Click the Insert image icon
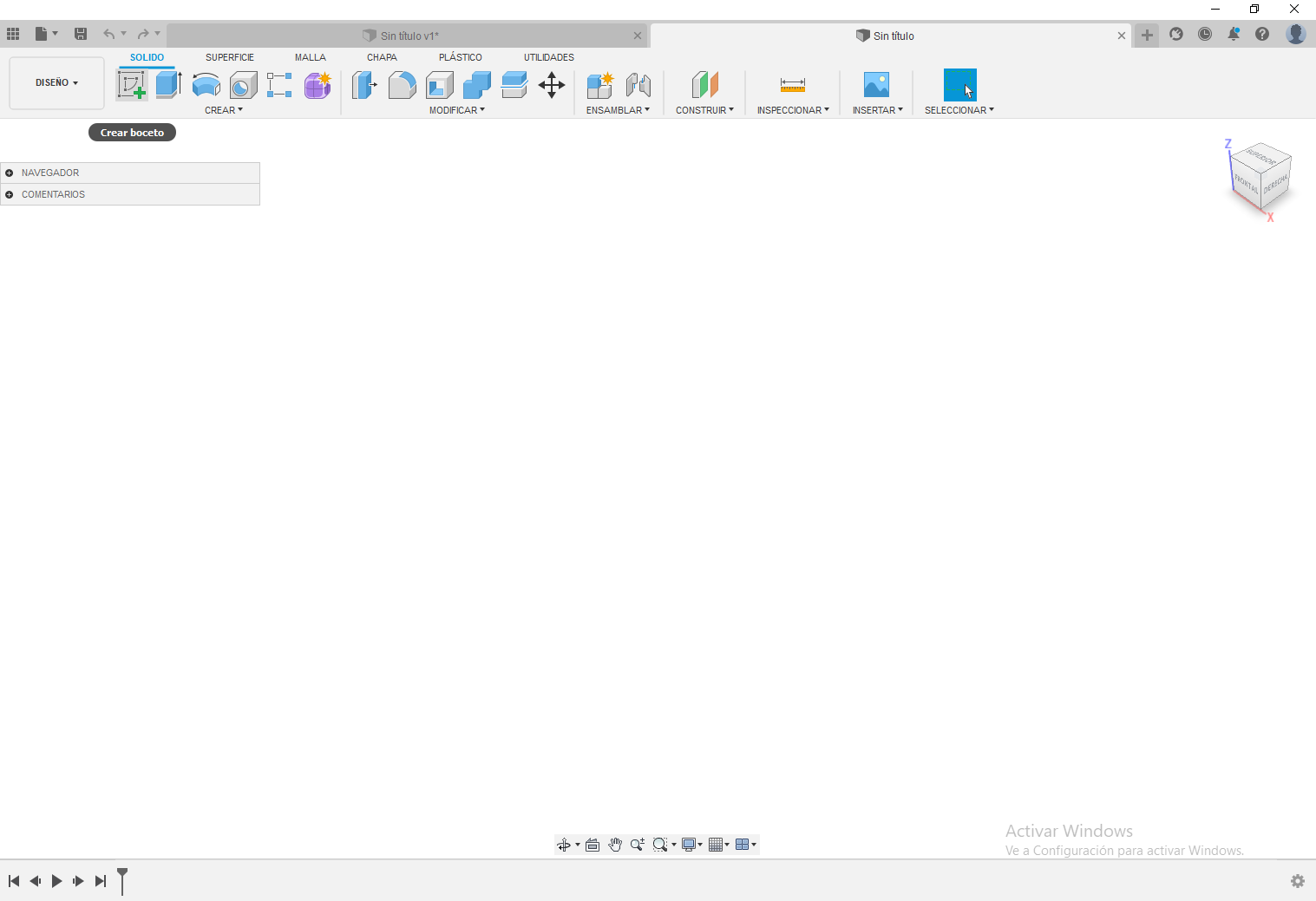Screen dimensions: 1316x901 877,85
